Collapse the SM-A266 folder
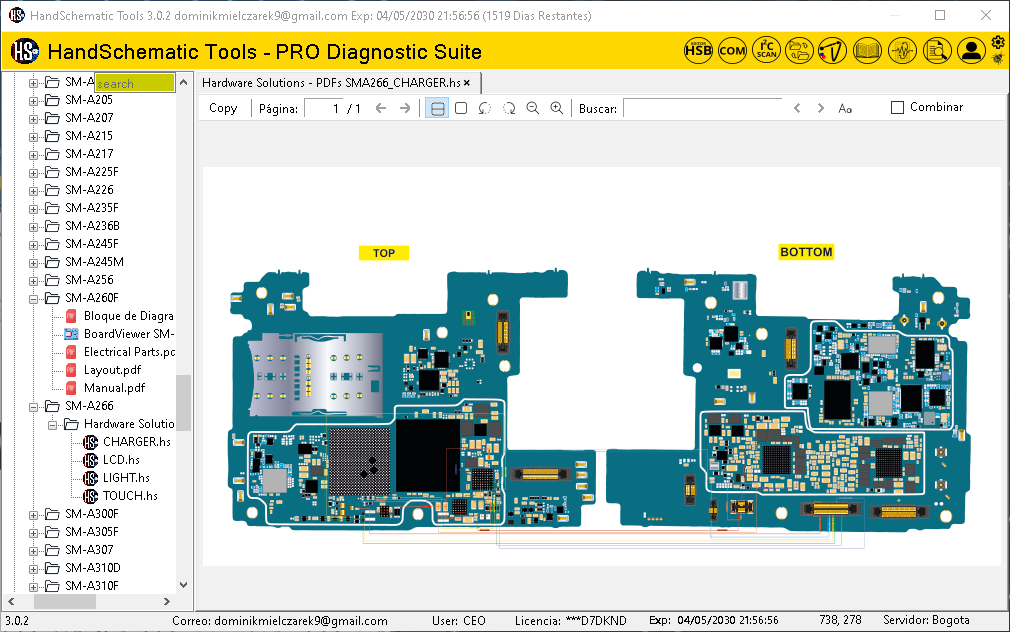 tap(33, 407)
